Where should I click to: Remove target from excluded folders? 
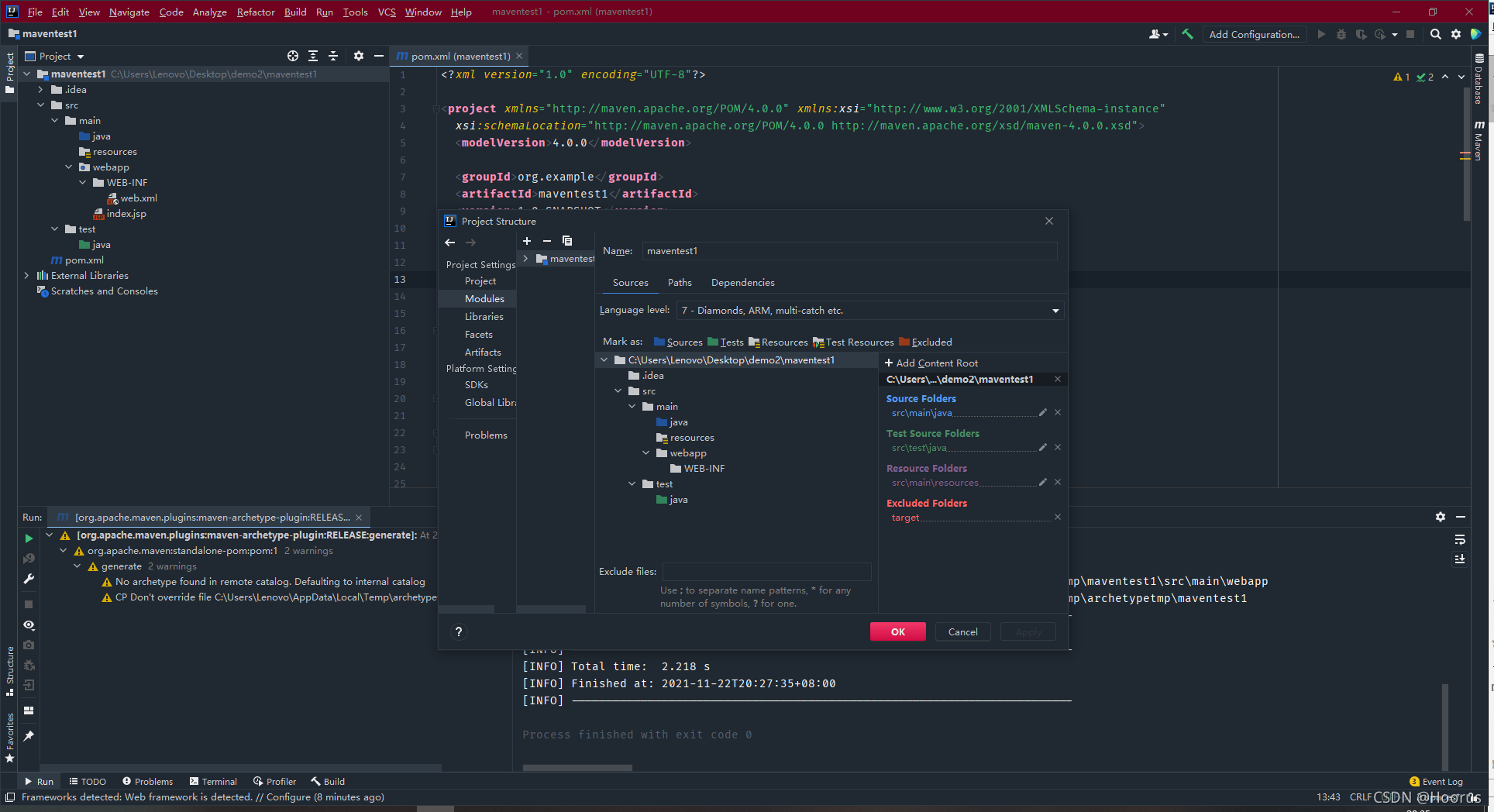click(1058, 517)
